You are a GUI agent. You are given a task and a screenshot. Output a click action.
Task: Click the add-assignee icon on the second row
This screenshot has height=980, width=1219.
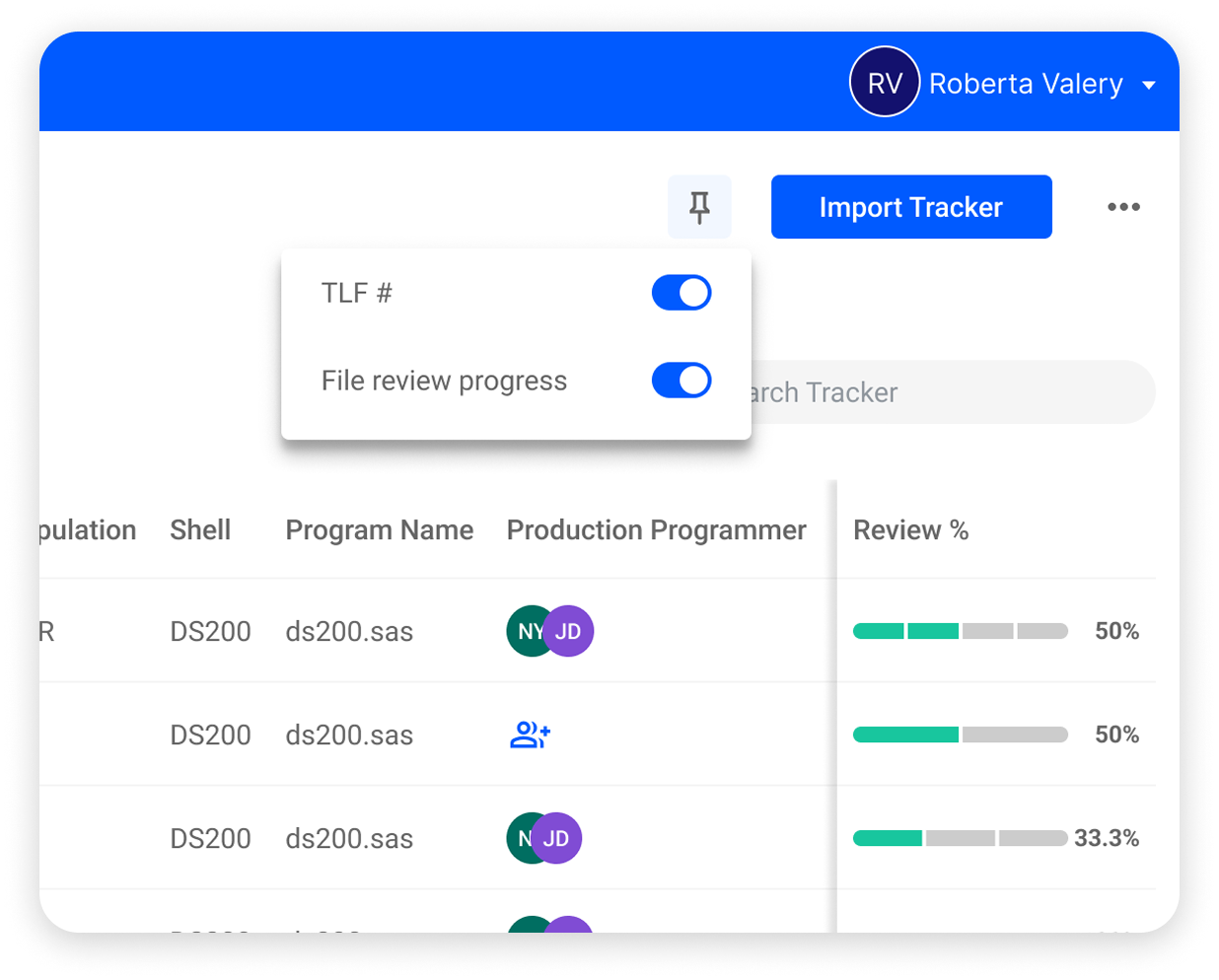click(531, 734)
